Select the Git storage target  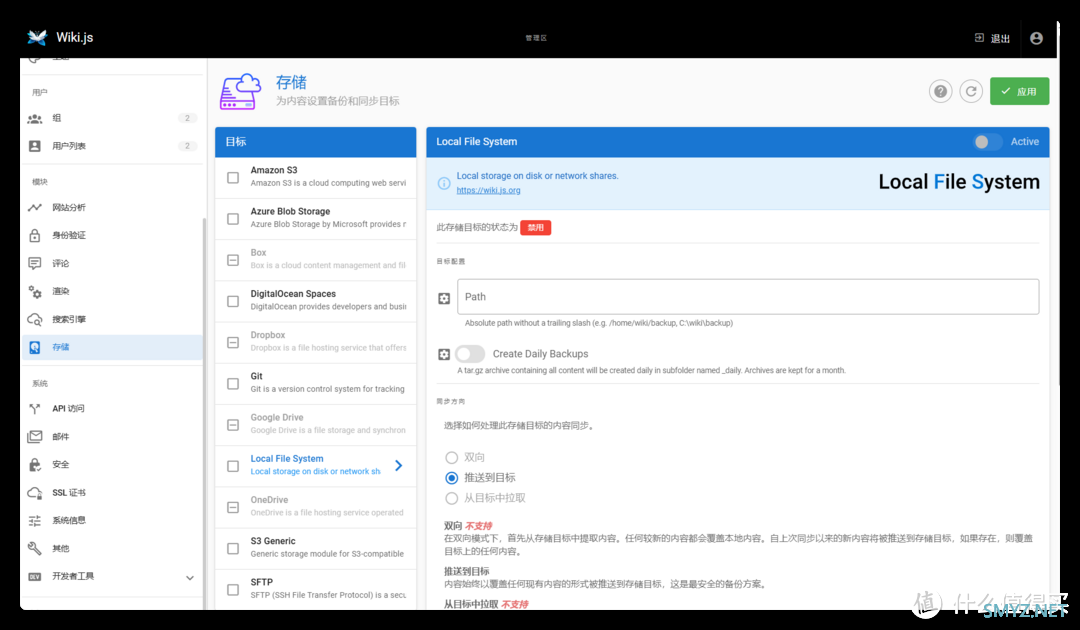[x=315, y=384]
